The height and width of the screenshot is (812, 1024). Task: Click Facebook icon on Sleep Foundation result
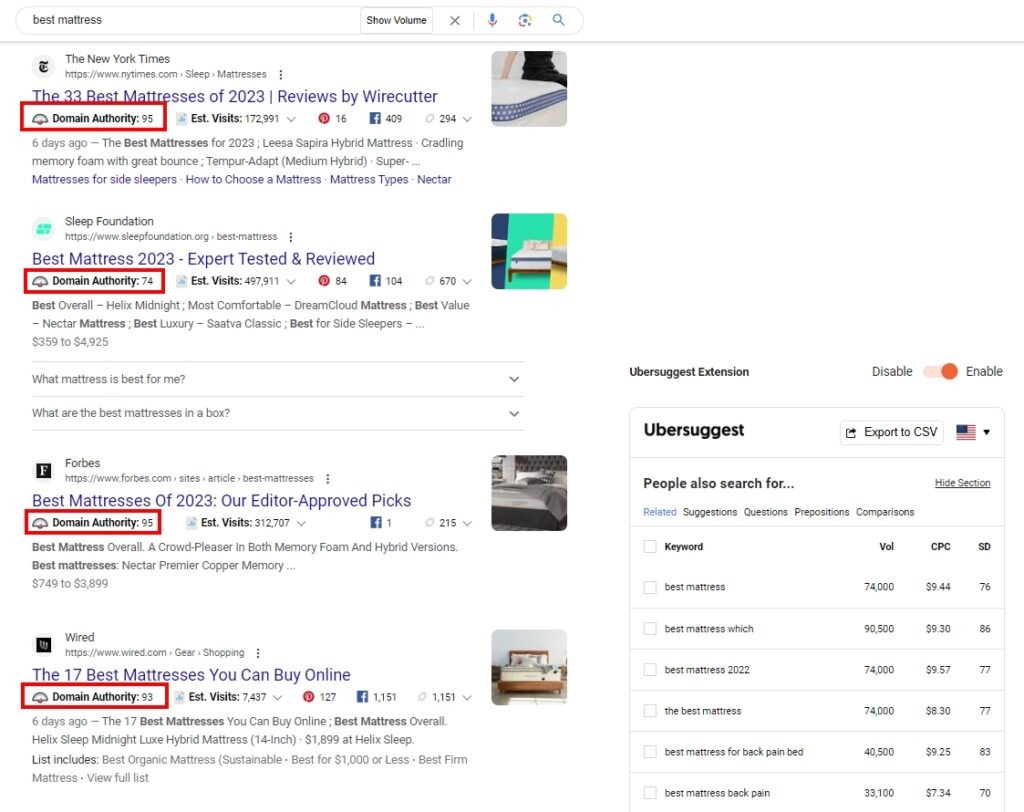pos(375,281)
